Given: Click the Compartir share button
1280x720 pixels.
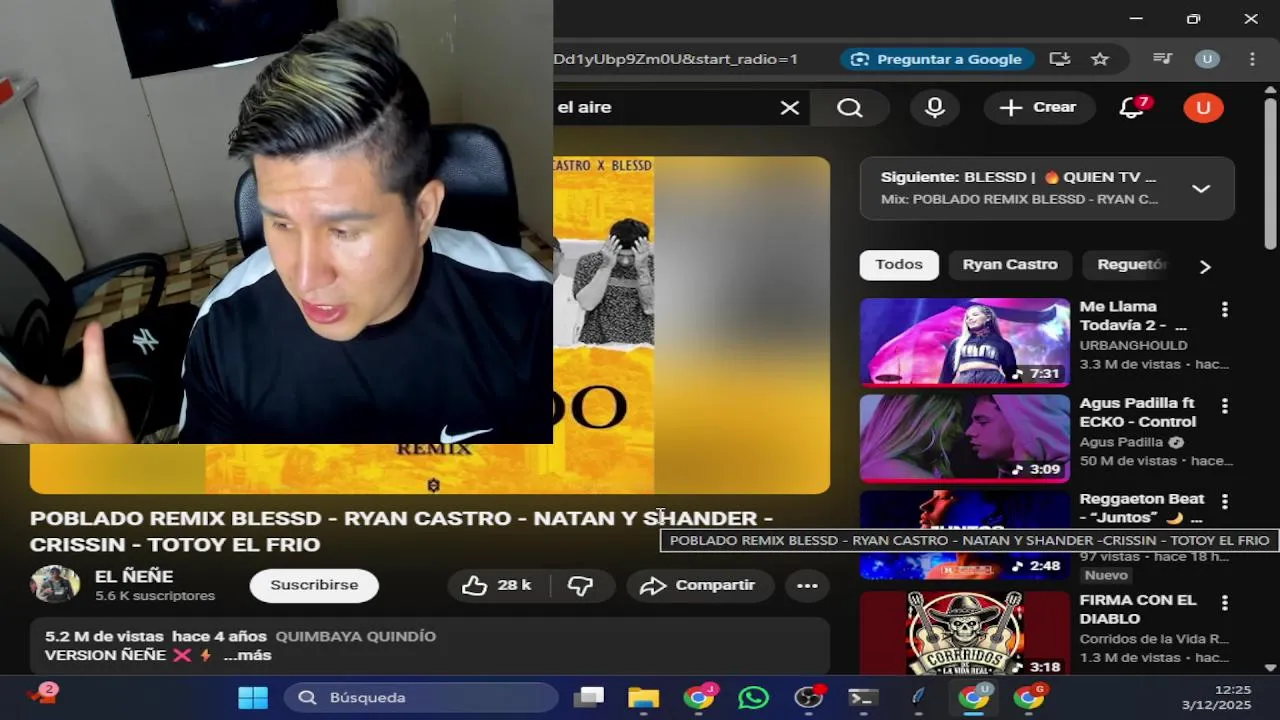Looking at the screenshot, I should point(698,585).
